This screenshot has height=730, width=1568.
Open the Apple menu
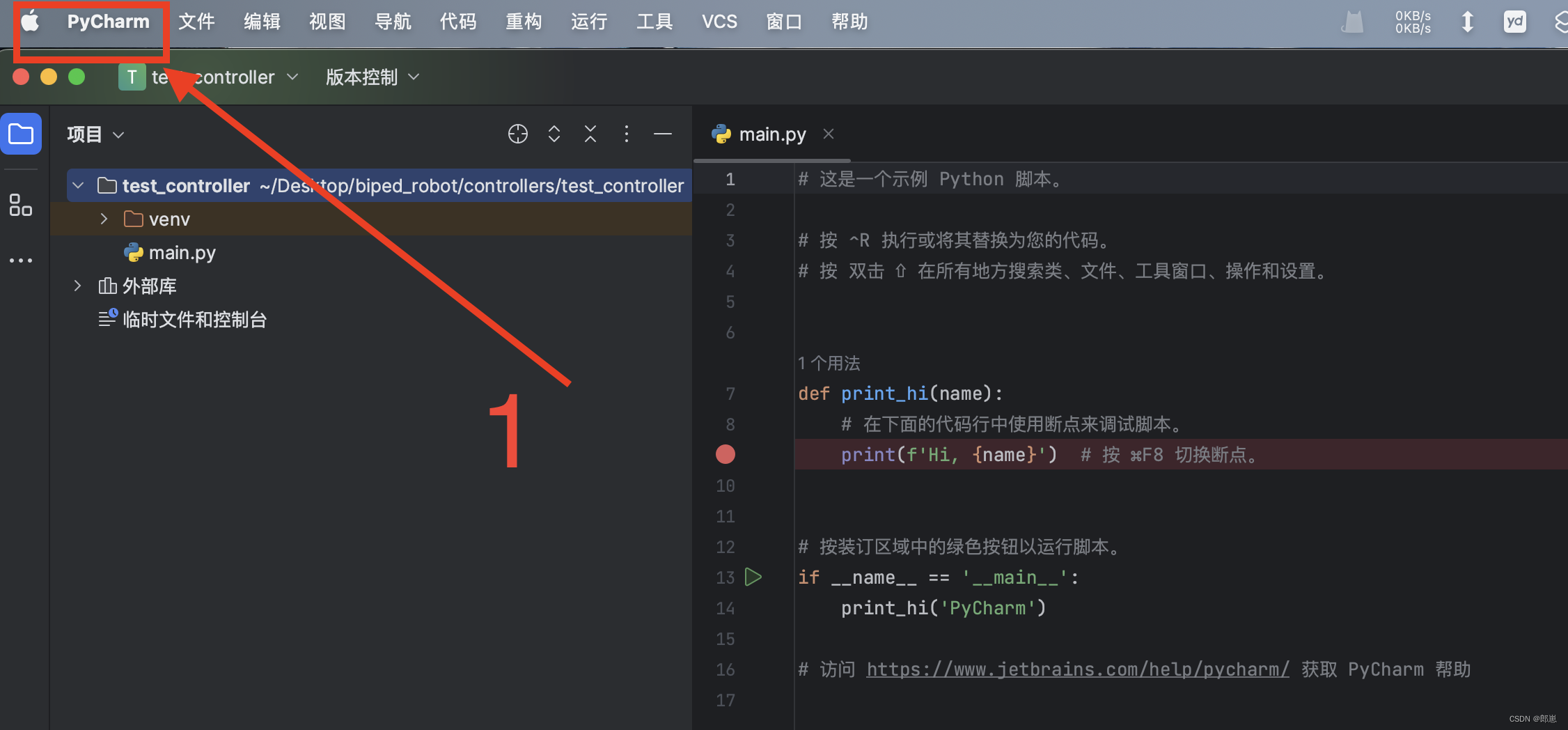tap(30, 22)
